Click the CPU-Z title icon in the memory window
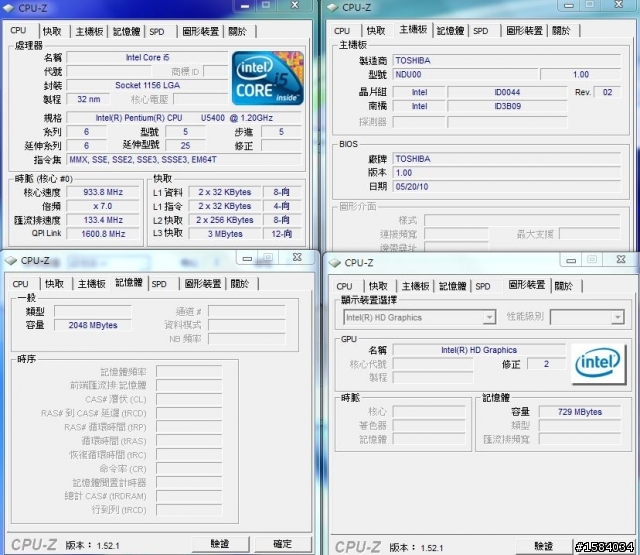The image size is (640, 555). click(x=11, y=260)
